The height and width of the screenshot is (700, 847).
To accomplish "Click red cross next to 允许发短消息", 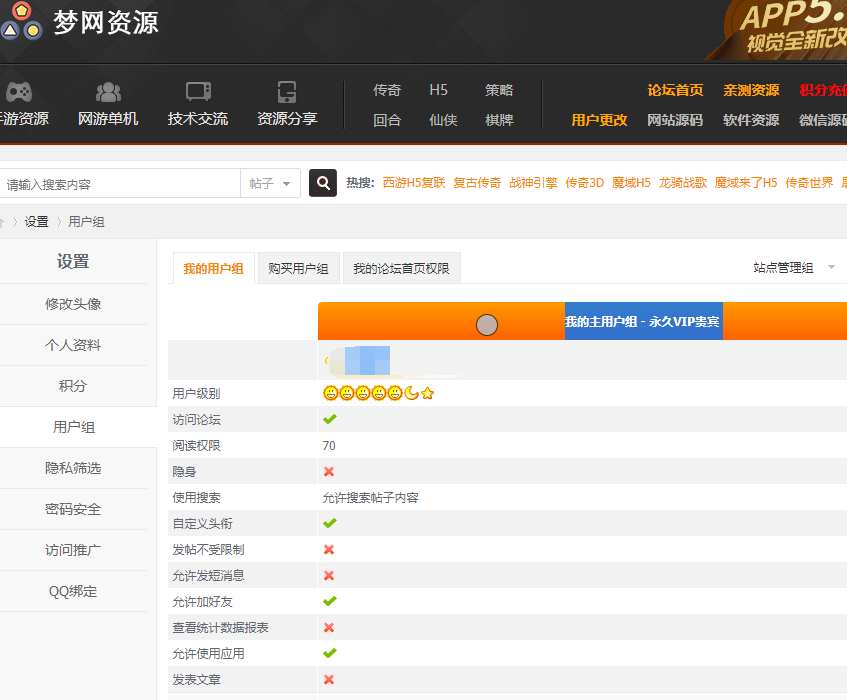I will coord(329,576).
